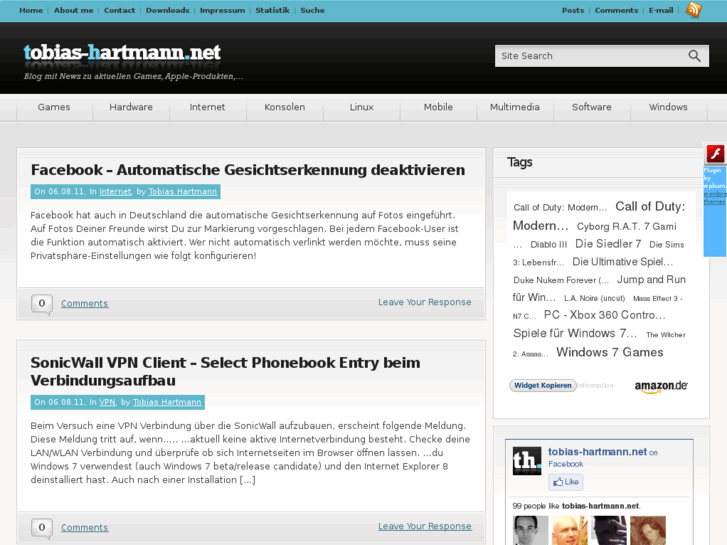727x545 pixels.
Task: Click the E-mail subscription link
Action: coord(661,10)
